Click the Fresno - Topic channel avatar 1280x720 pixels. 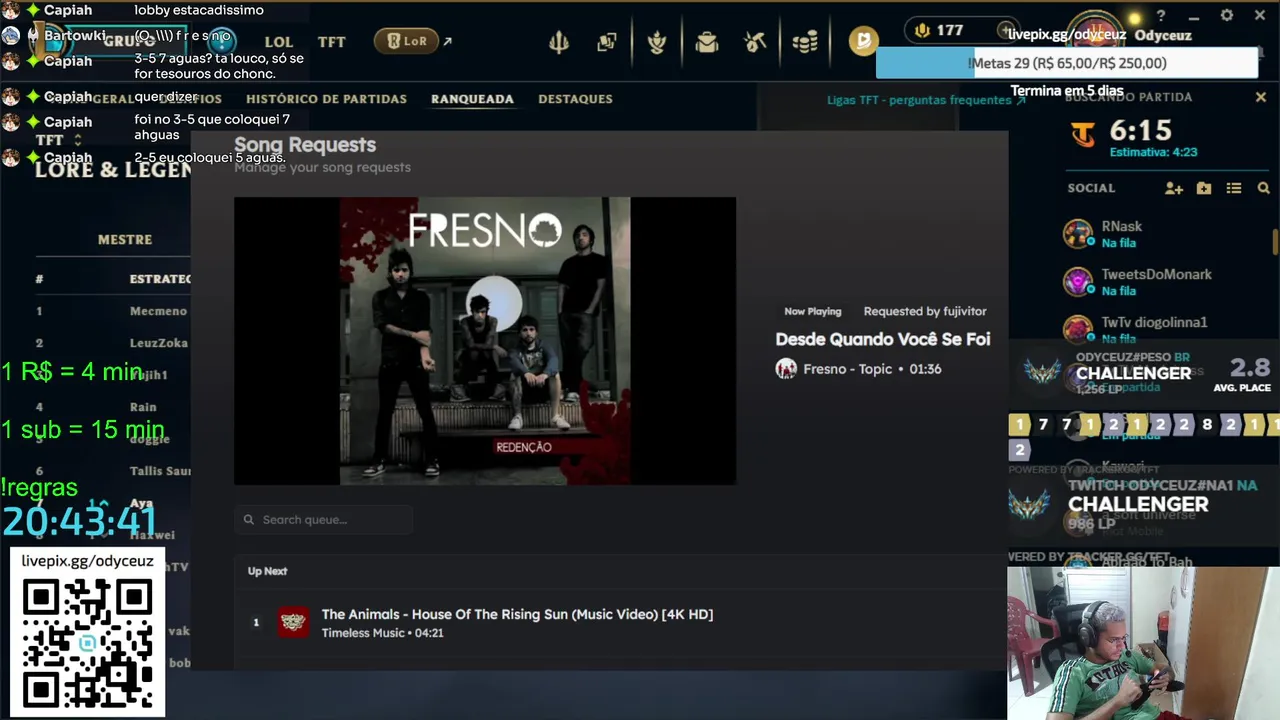(786, 369)
